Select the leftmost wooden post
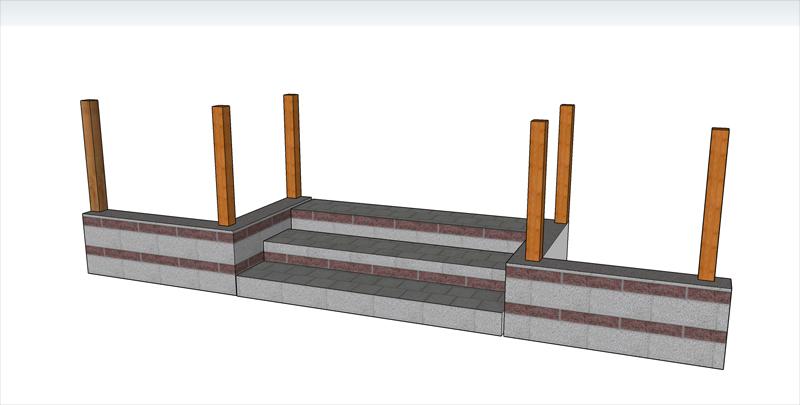Viewport: 800px width, 405px height. click(x=93, y=155)
